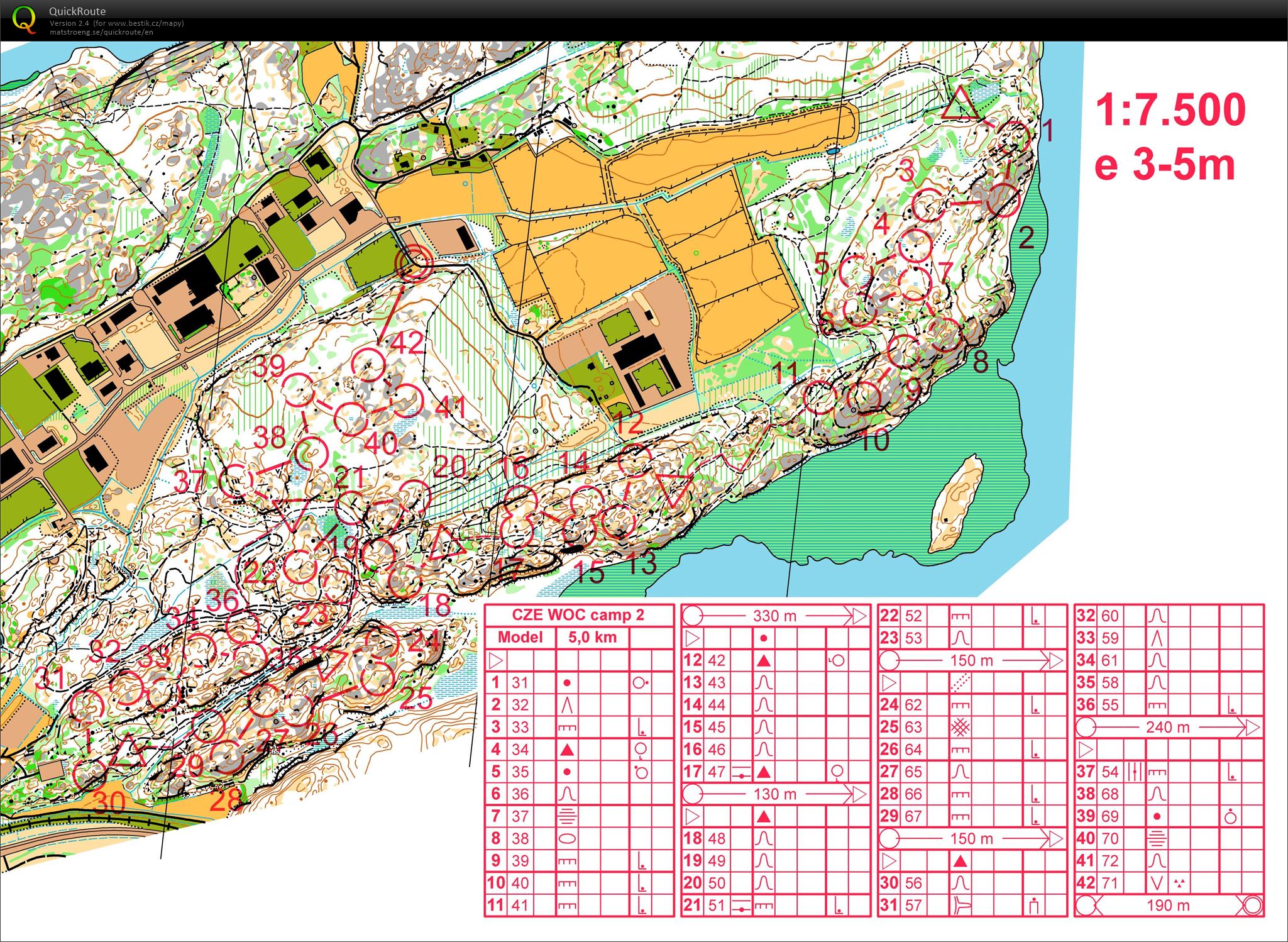The width and height of the screenshot is (1288, 942).
Task: Select the CZE WOC camp 2 title cell
Action: [578, 615]
